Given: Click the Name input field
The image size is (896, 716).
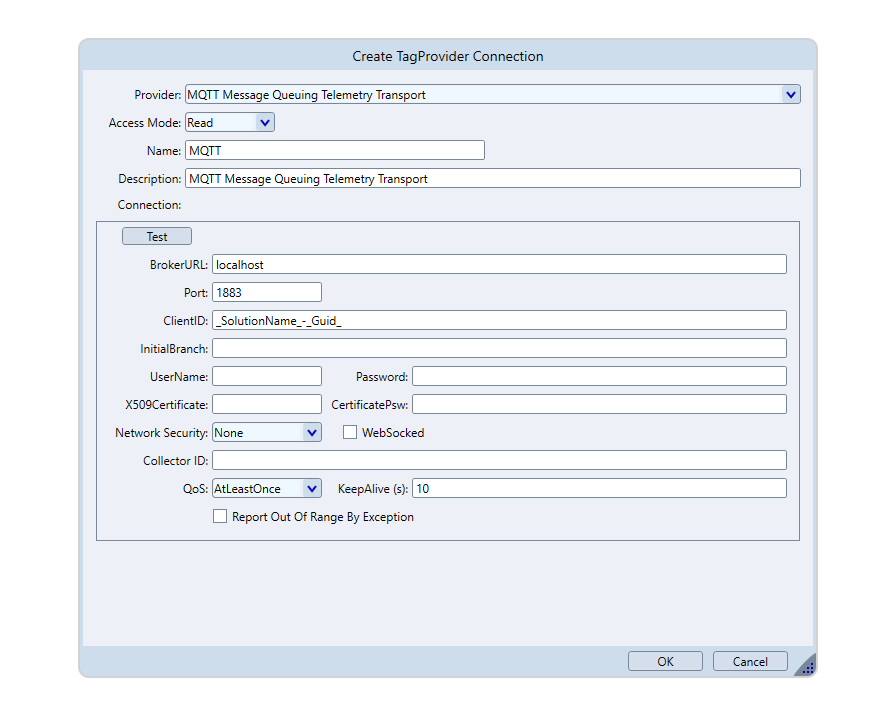Looking at the screenshot, I should click(x=335, y=151).
